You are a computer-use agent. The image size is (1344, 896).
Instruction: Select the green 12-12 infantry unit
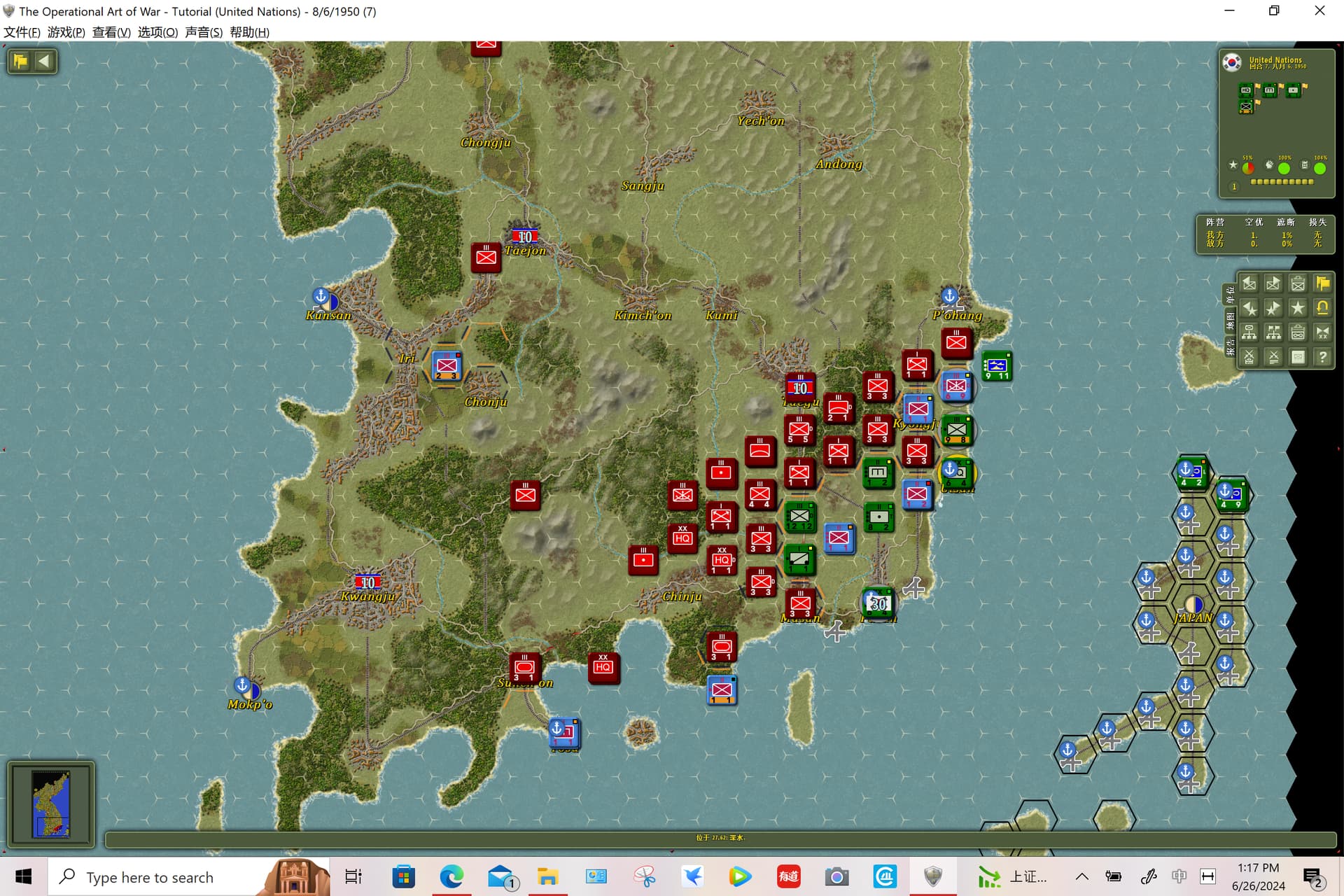tap(799, 517)
